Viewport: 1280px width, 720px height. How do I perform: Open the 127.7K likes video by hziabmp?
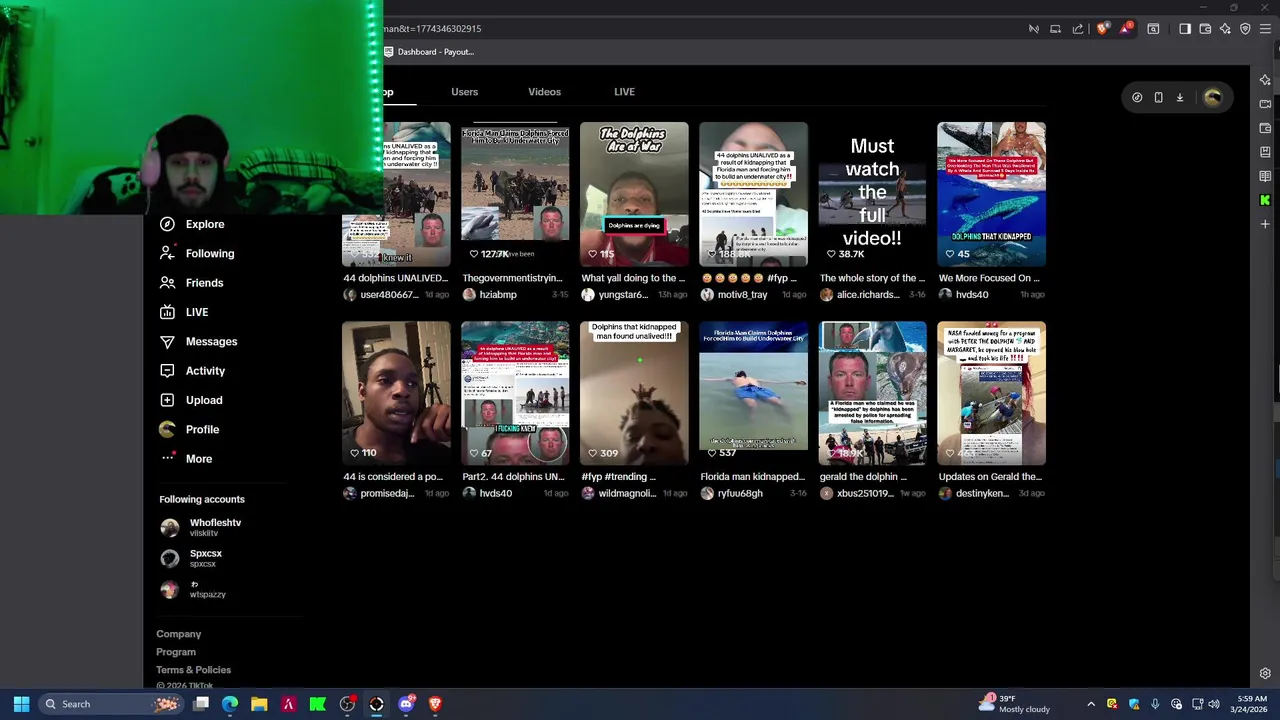click(x=515, y=194)
